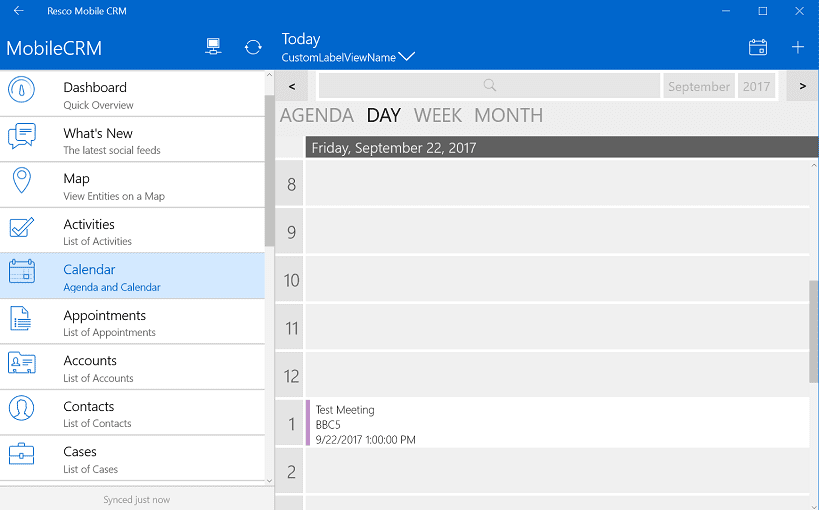Open the online mode computer icon
The height and width of the screenshot is (510, 819).
tap(213, 47)
